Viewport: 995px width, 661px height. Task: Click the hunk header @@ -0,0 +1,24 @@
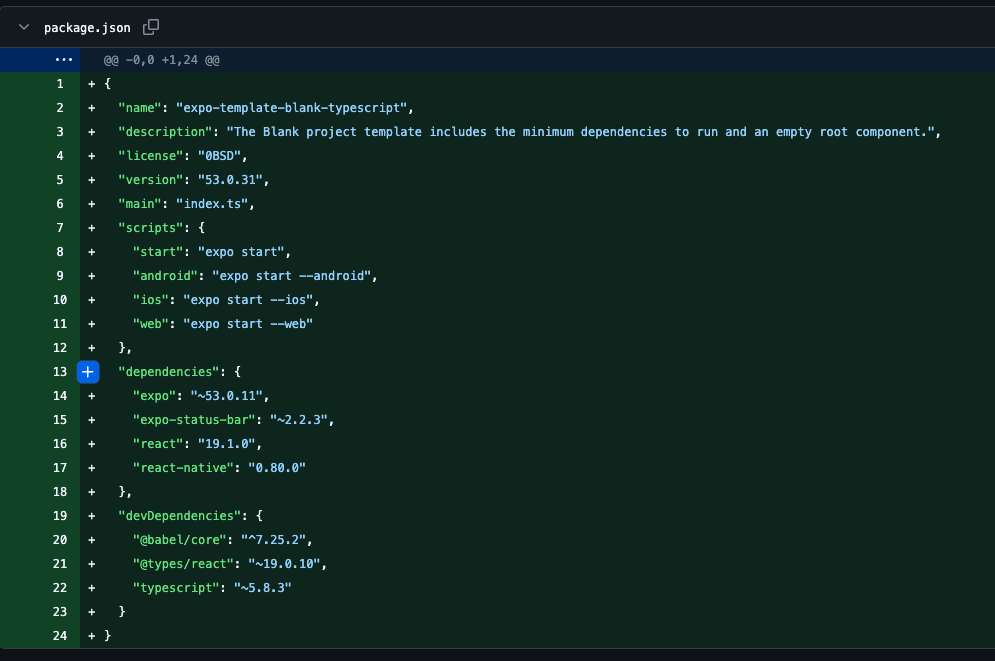[x=161, y=60]
